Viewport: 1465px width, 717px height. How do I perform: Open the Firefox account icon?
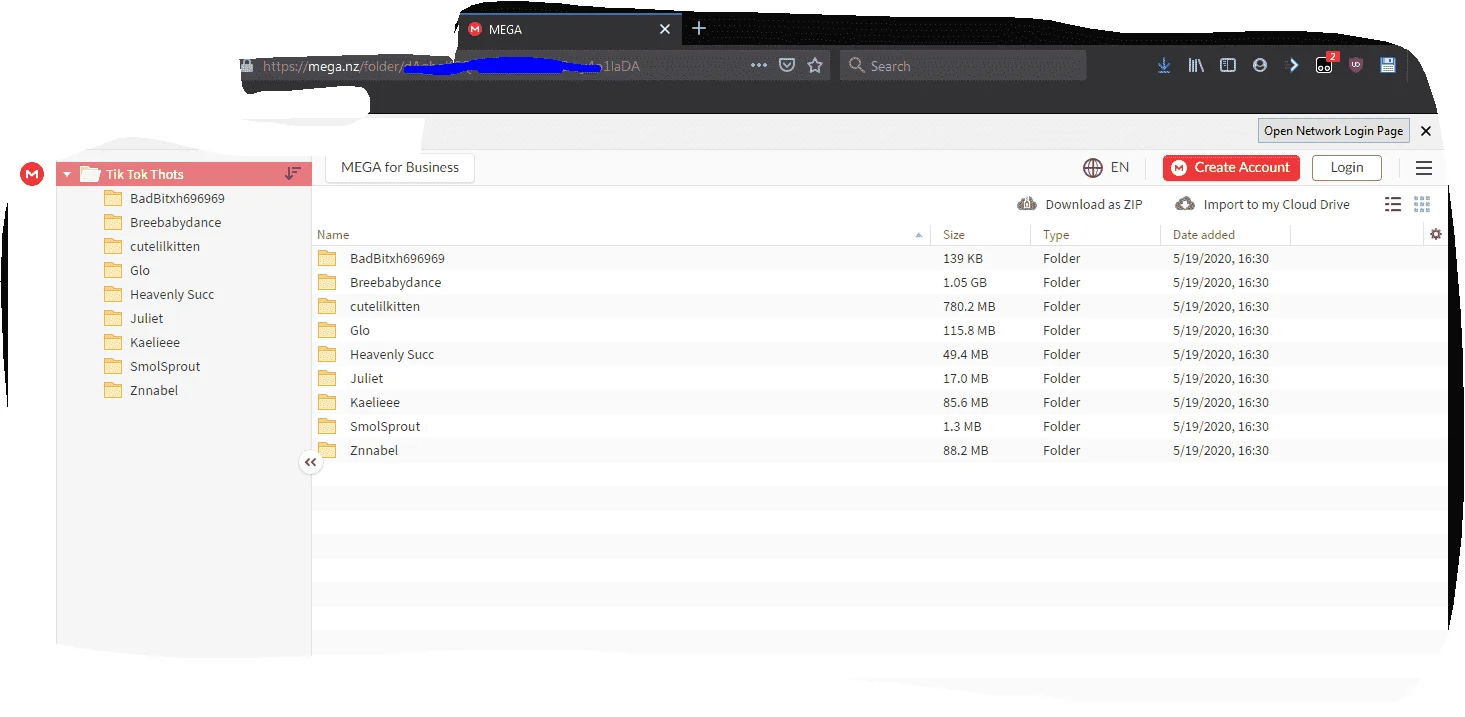coord(1260,65)
